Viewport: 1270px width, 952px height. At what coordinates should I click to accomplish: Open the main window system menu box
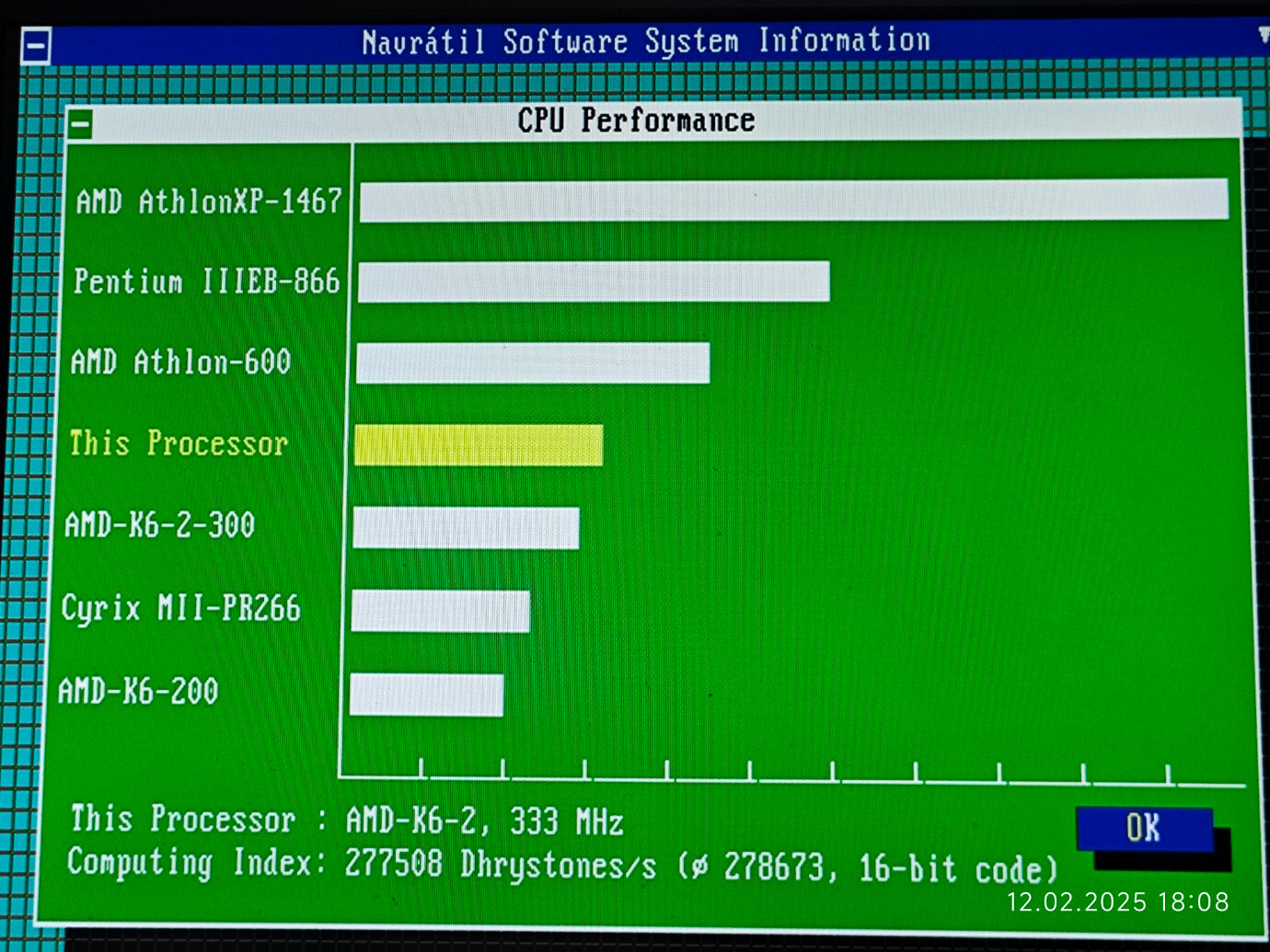click(37, 46)
